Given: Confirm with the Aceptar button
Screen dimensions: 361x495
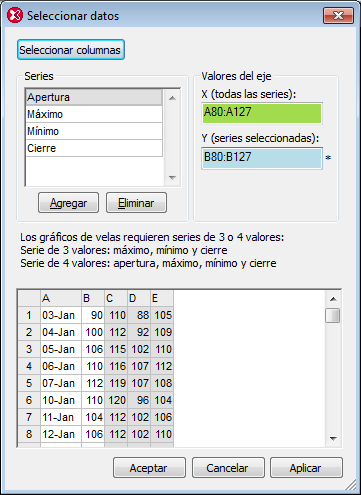Looking at the screenshot, I should (149, 468).
